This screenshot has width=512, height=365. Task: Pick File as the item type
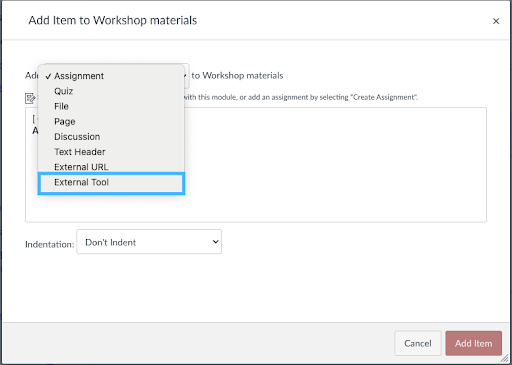coord(111,106)
